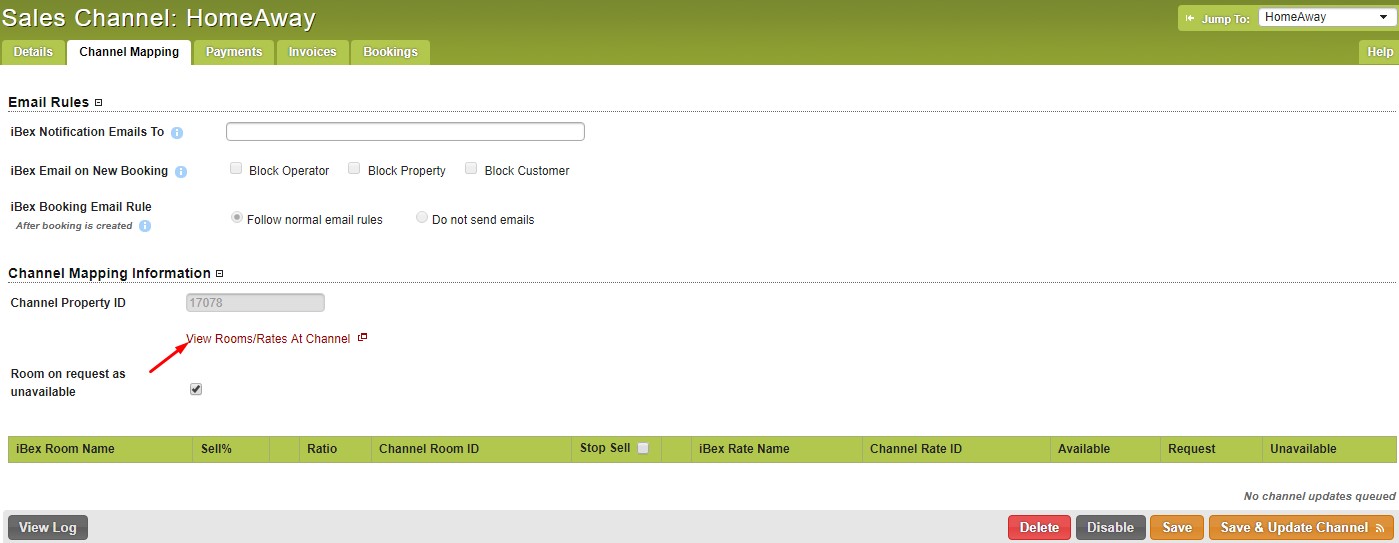Click the No channel updates queued text
The height and width of the screenshot is (543, 1399).
pos(1319,496)
